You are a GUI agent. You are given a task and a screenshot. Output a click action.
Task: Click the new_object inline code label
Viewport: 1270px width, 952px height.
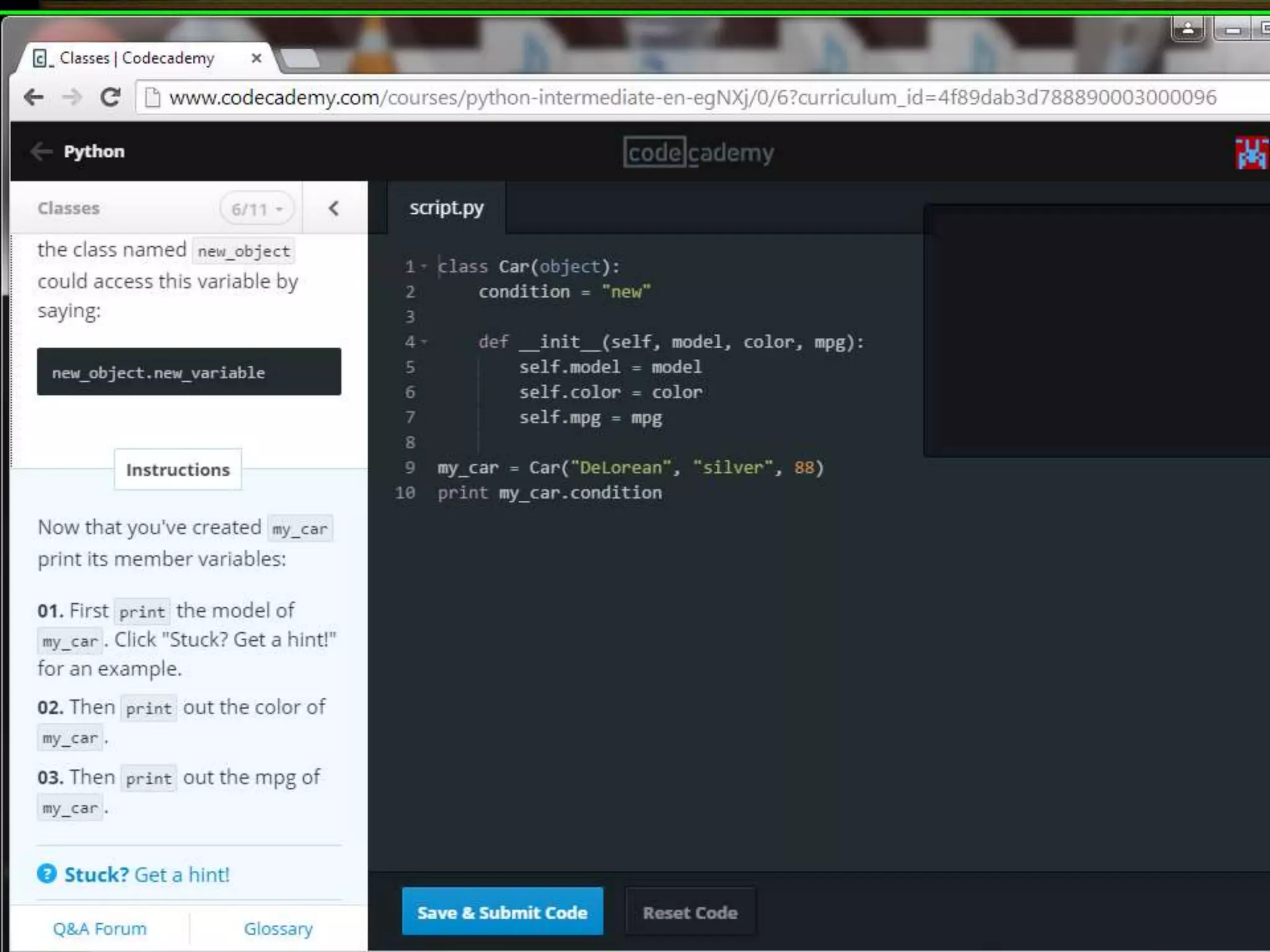tap(244, 251)
